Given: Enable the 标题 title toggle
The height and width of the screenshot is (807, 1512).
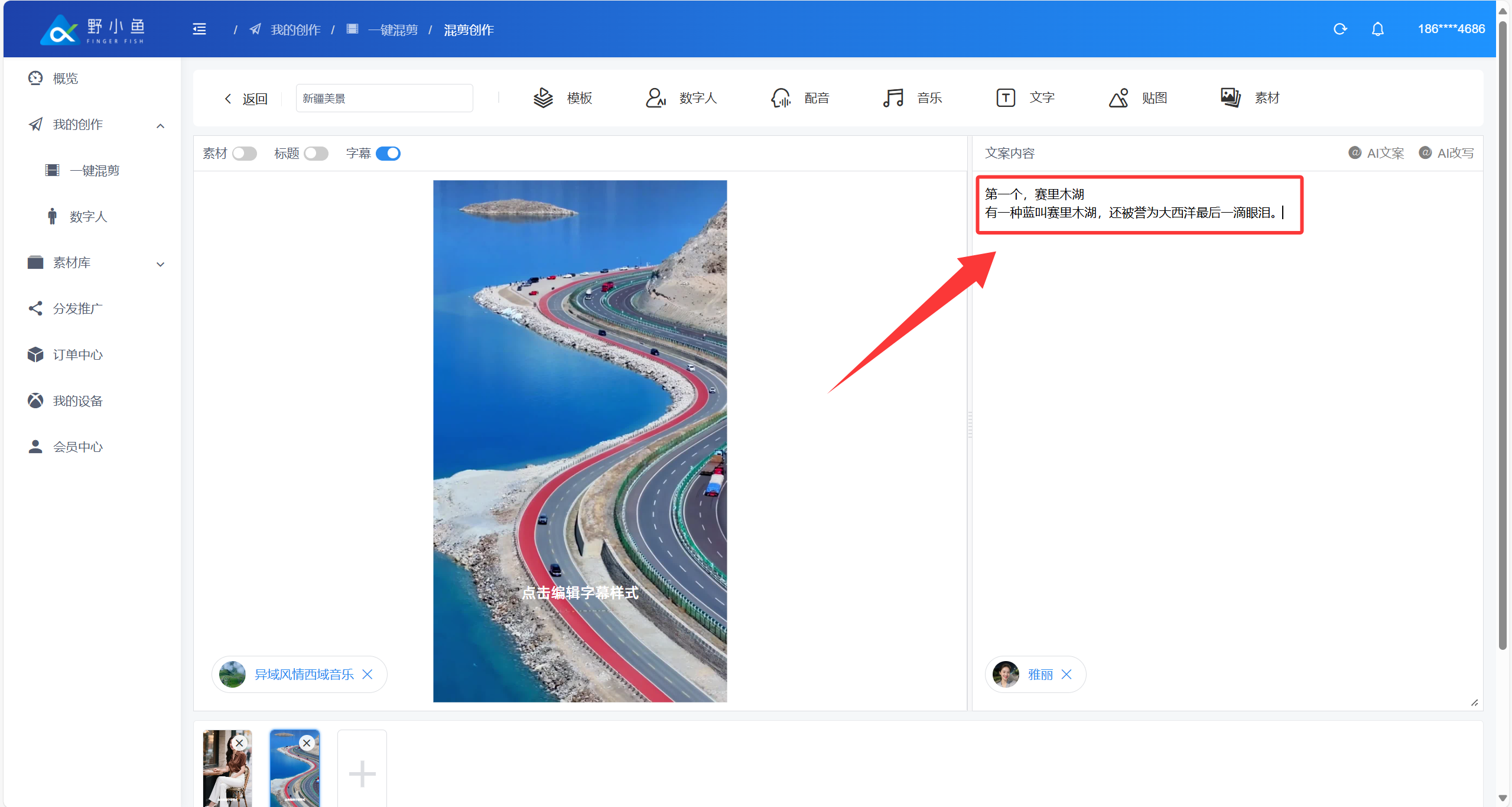Looking at the screenshot, I should pyautogui.click(x=316, y=154).
